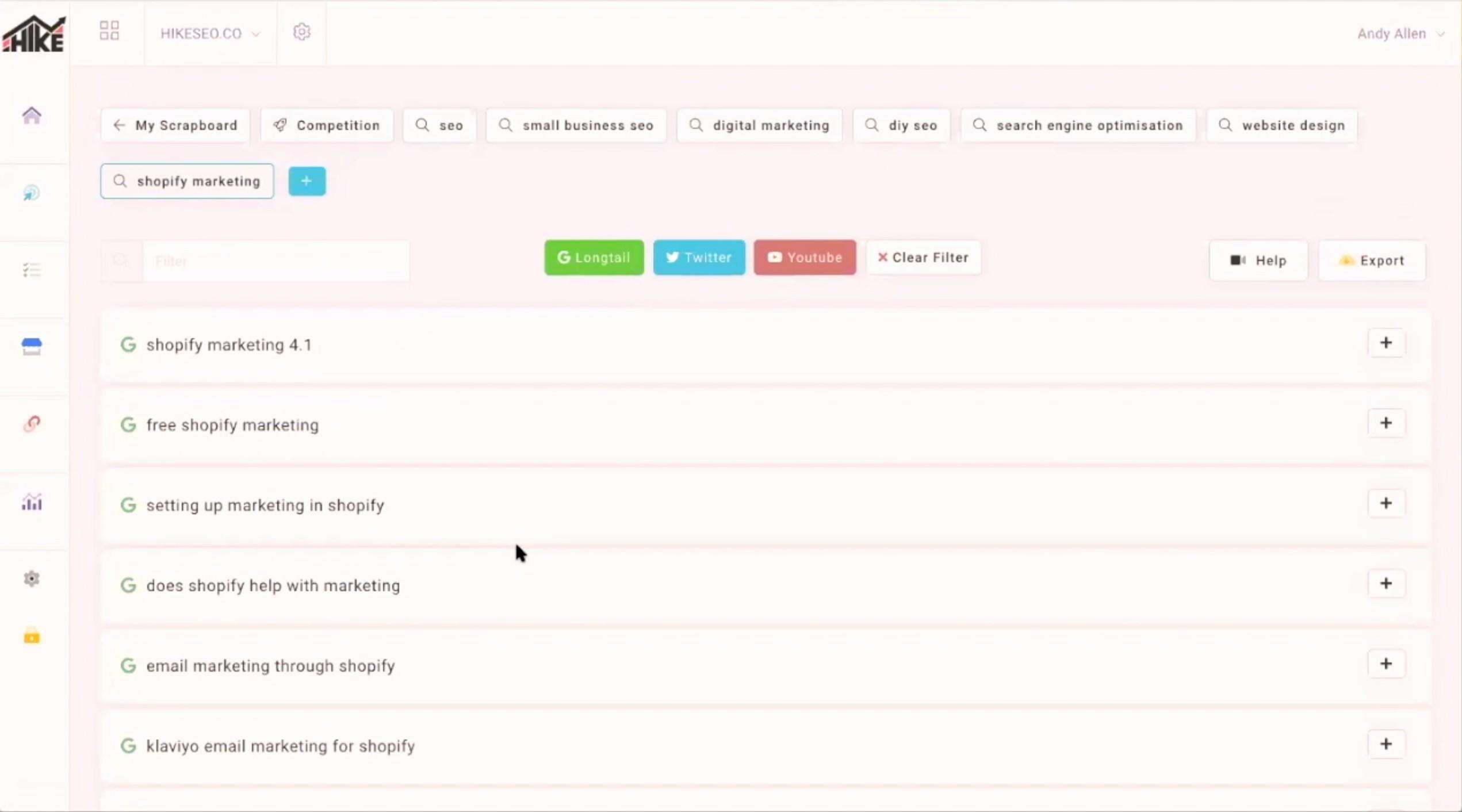The height and width of the screenshot is (812, 1462).
Task: Filter by Twitter results
Action: click(x=699, y=258)
